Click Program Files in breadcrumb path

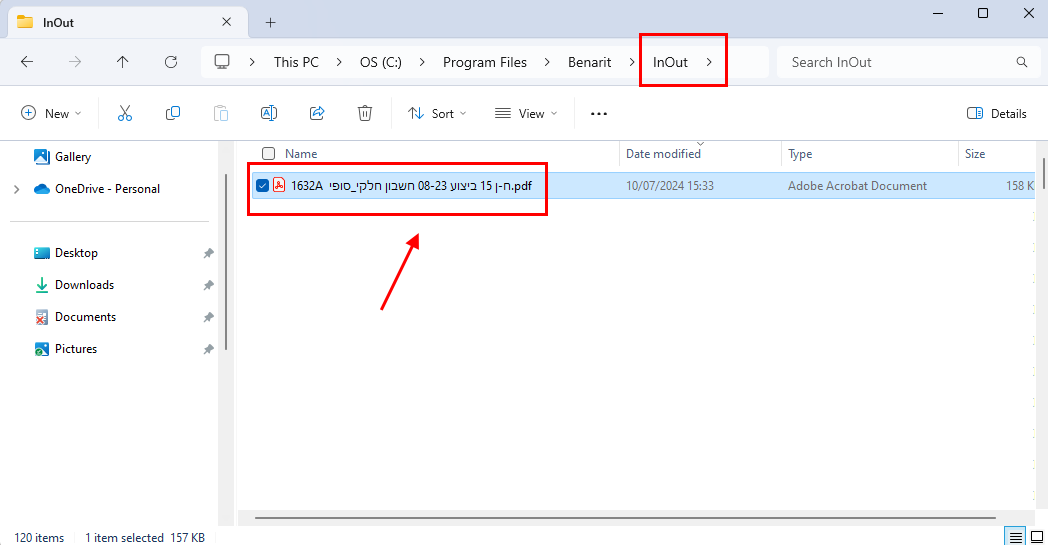[x=484, y=62]
